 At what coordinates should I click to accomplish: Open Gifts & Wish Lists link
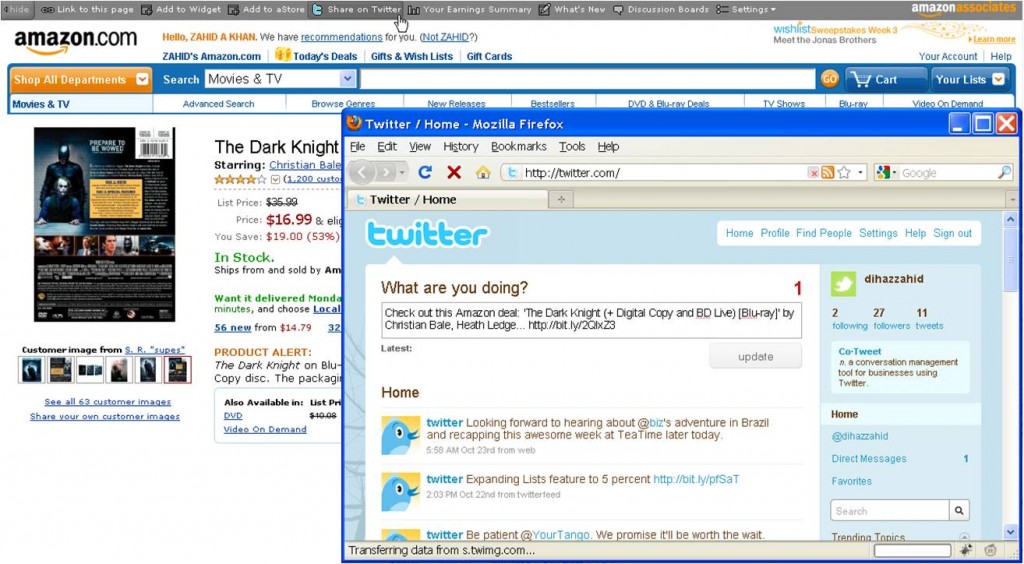point(411,57)
